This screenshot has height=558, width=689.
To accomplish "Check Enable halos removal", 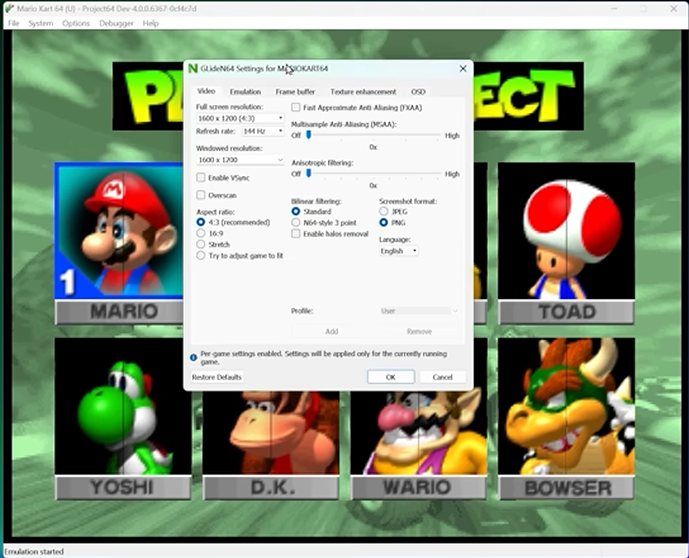I will click(x=296, y=234).
